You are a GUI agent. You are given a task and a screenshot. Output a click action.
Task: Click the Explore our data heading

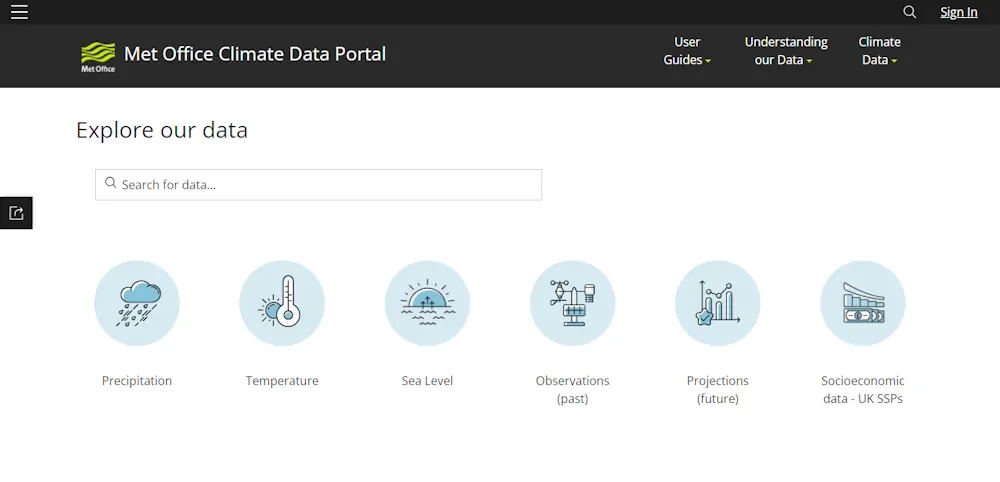162,130
